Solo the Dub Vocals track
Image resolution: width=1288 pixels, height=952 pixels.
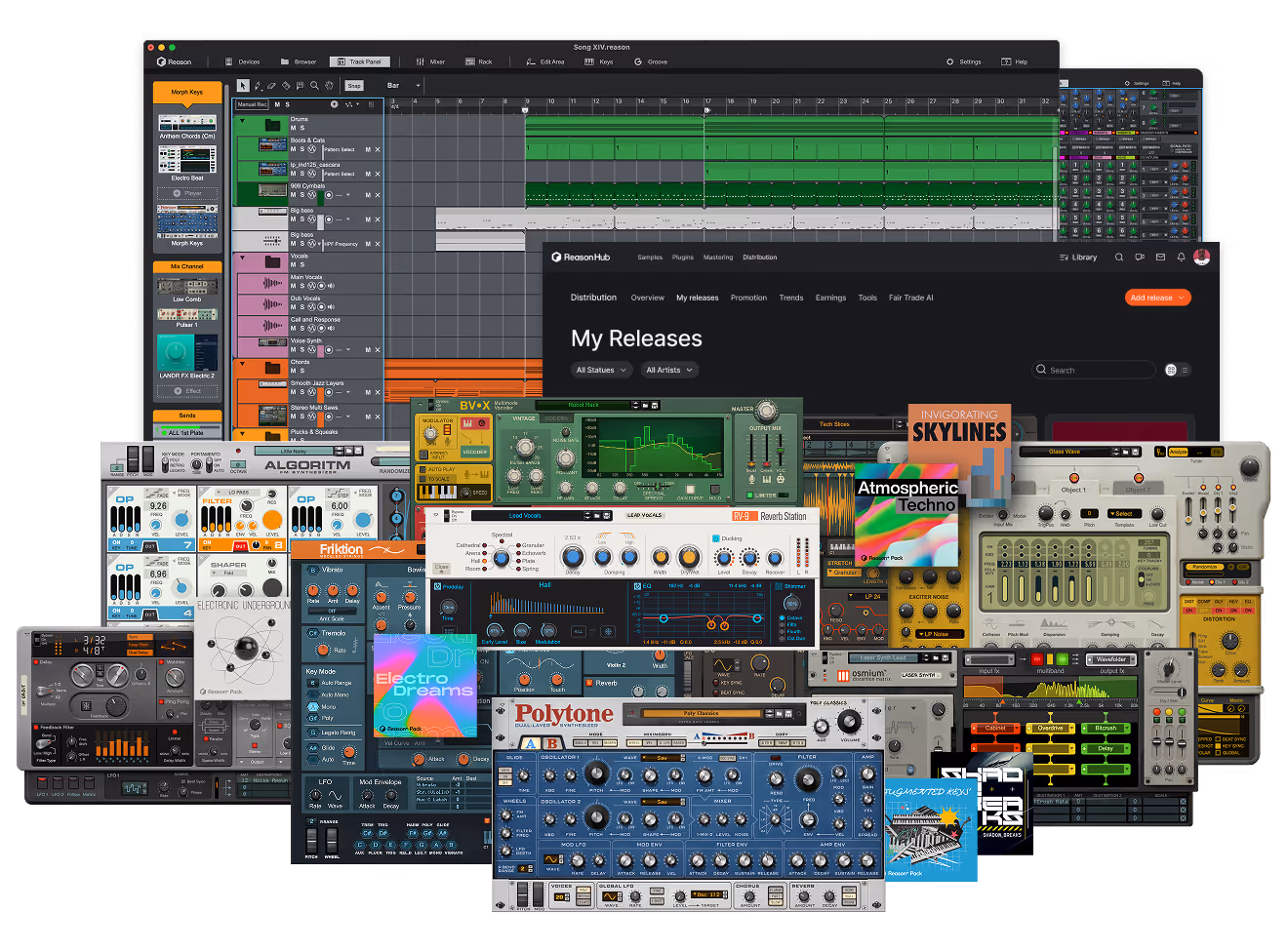coord(302,307)
